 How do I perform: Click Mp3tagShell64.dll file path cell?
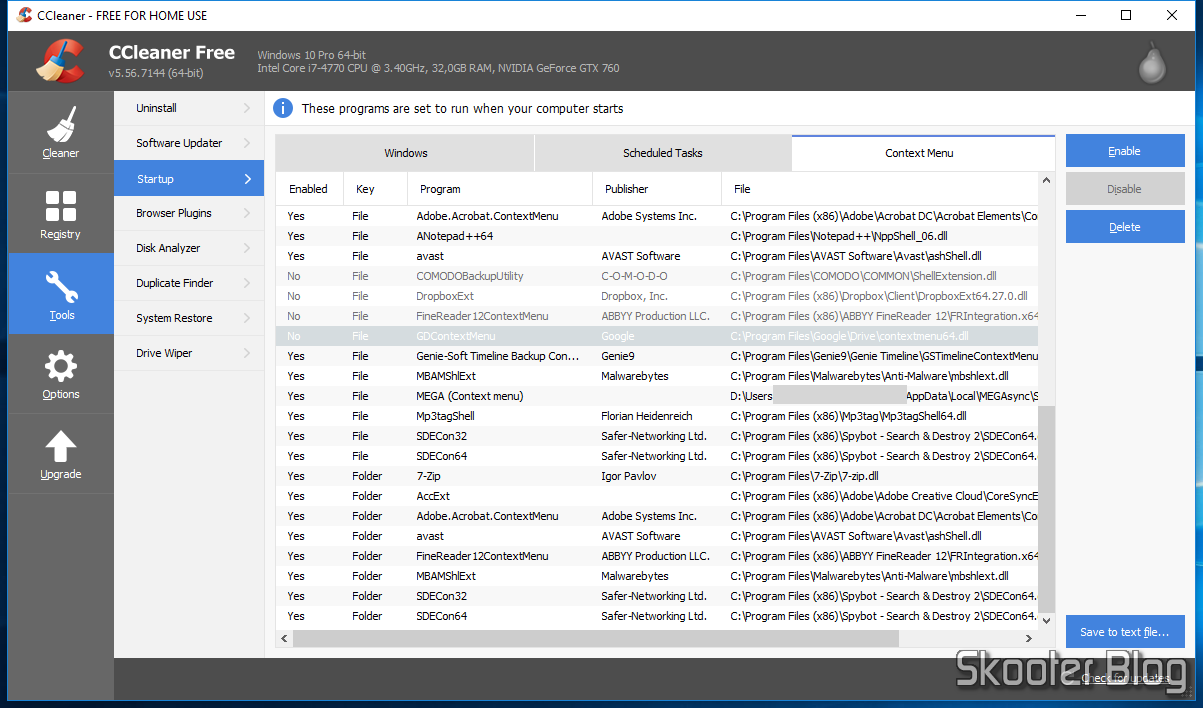[x=848, y=416]
